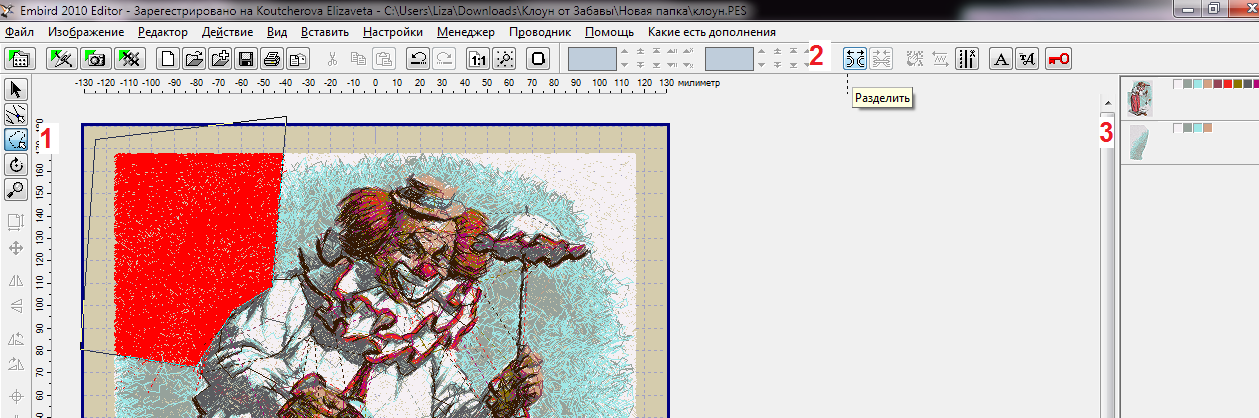The width and height of the screenshot is (1259, 418).
Task: Open the Менеджер menu
Action: pos(465,32)
